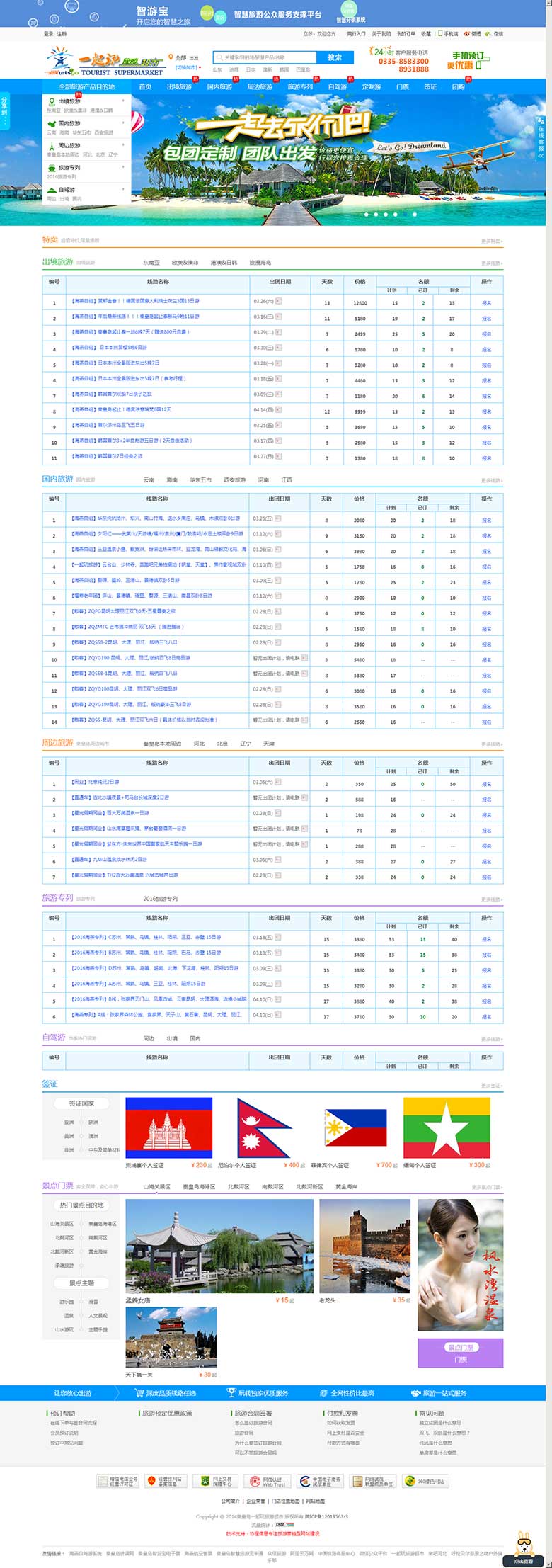Expand the 周边旅游 sidebar submenu arrow

123,145
